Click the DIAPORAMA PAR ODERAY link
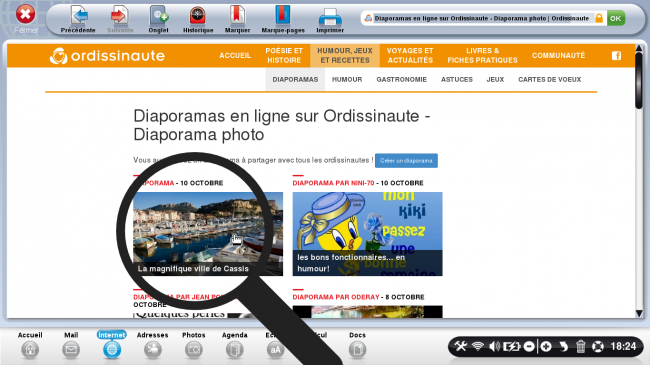650x365 pixels. coord(336,297)
